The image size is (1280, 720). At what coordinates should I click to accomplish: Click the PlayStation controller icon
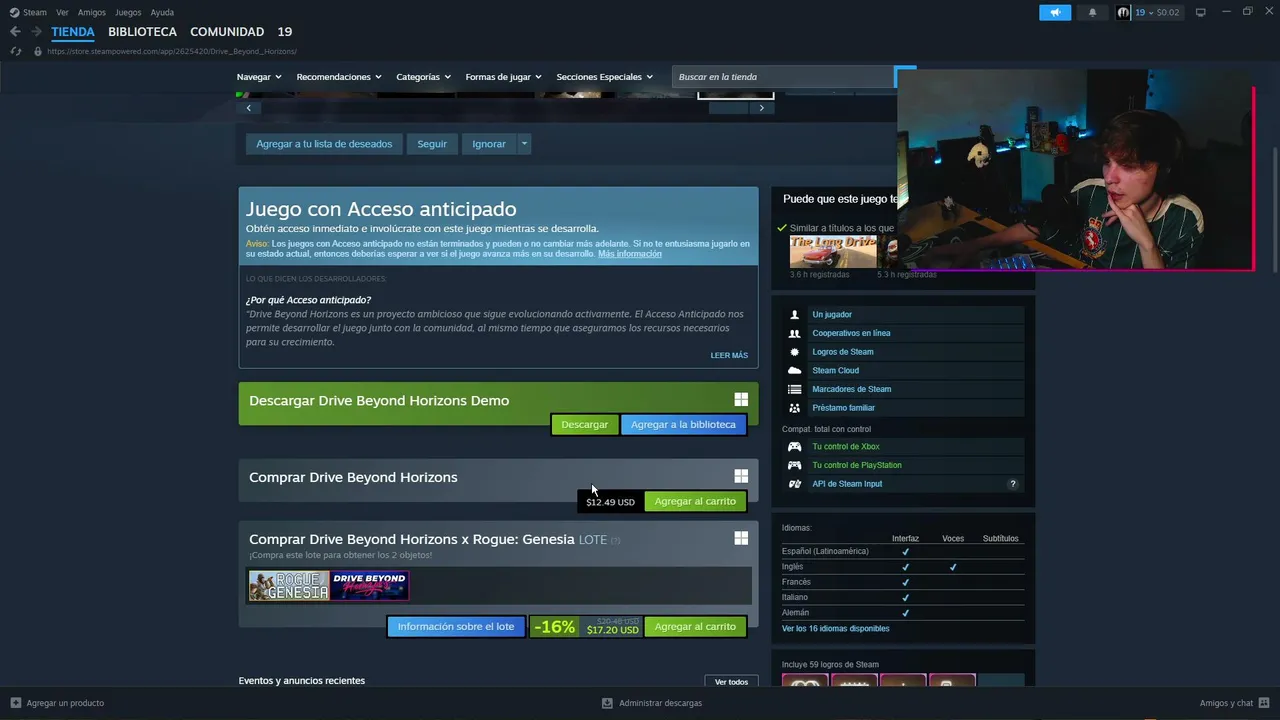coord(794,465)
